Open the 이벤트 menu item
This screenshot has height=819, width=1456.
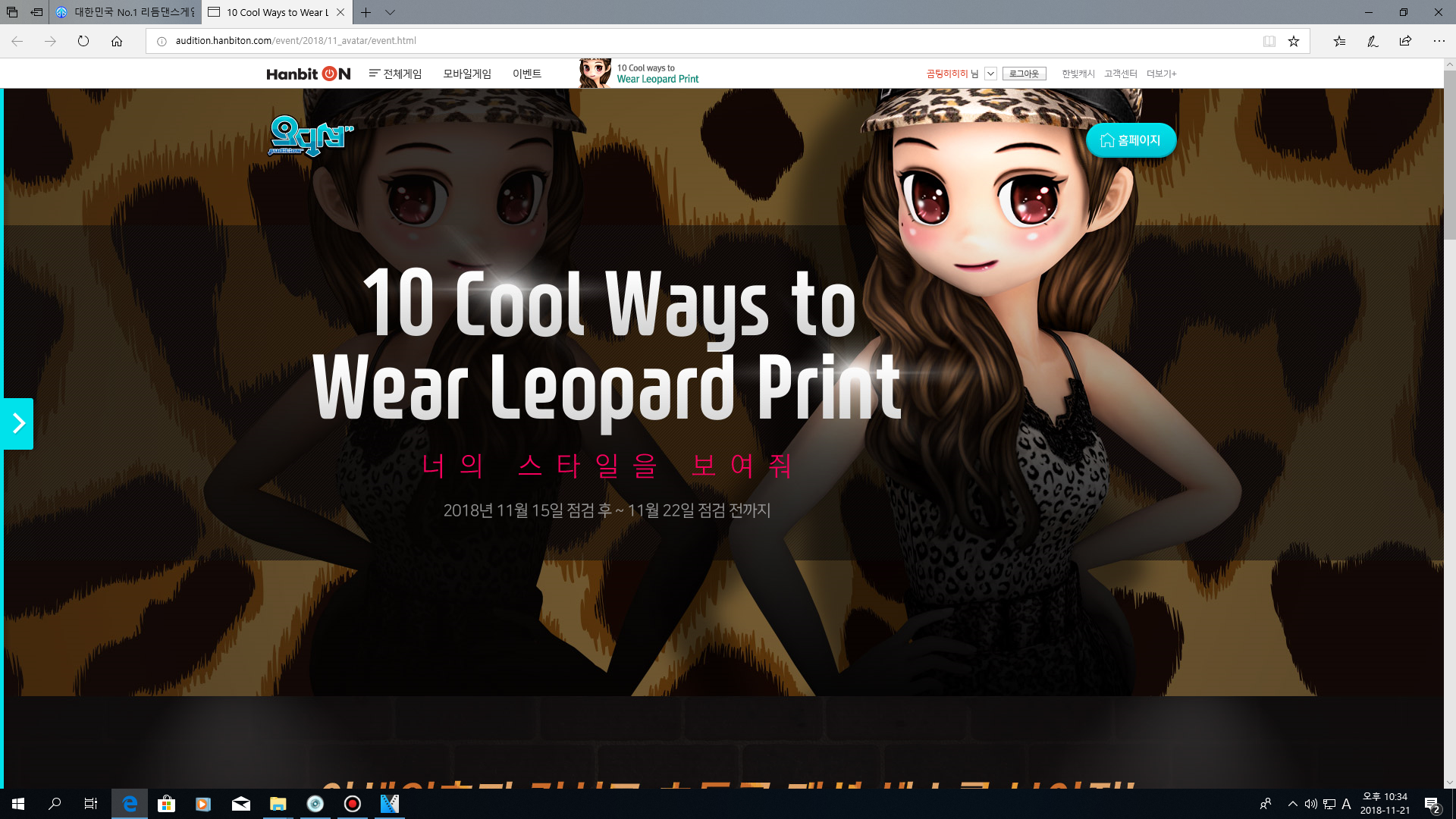tap(526, 74)
